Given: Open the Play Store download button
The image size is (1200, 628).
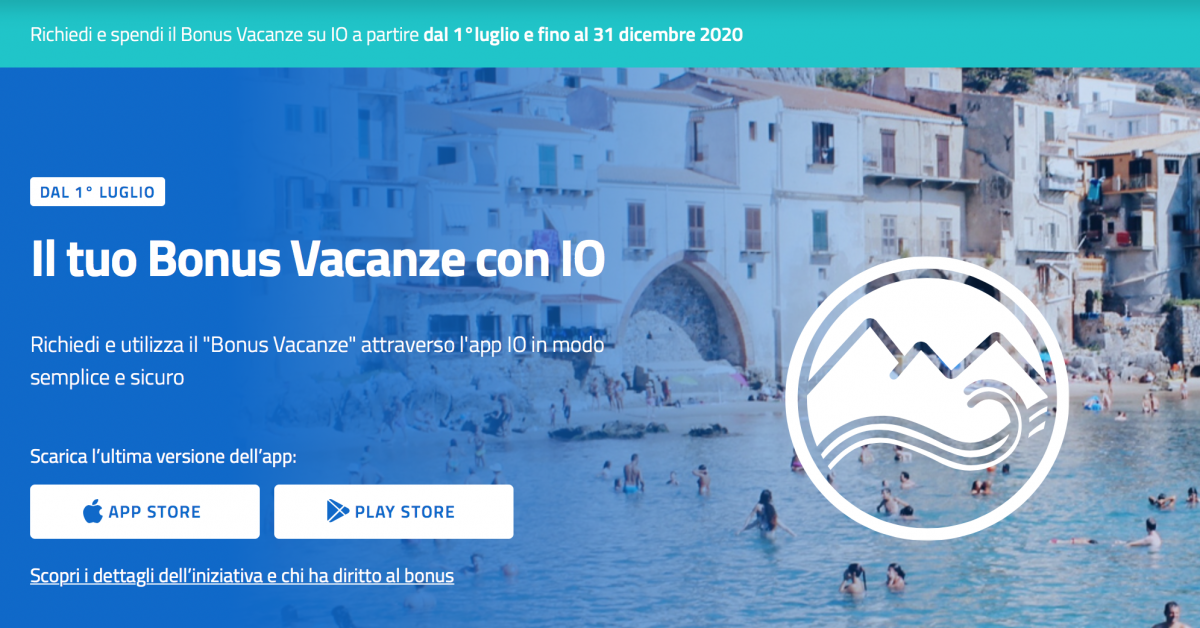Looking at the screenshot, I should coord(394,512).
